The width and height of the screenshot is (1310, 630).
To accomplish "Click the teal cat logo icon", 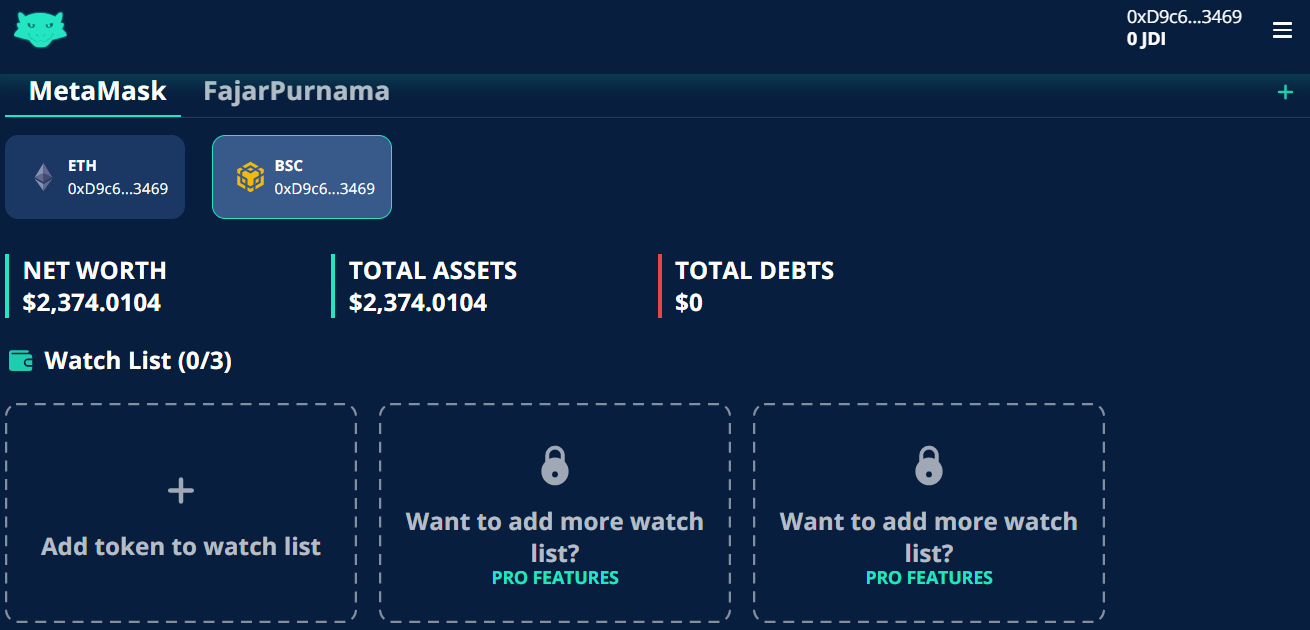I will 40,30.
